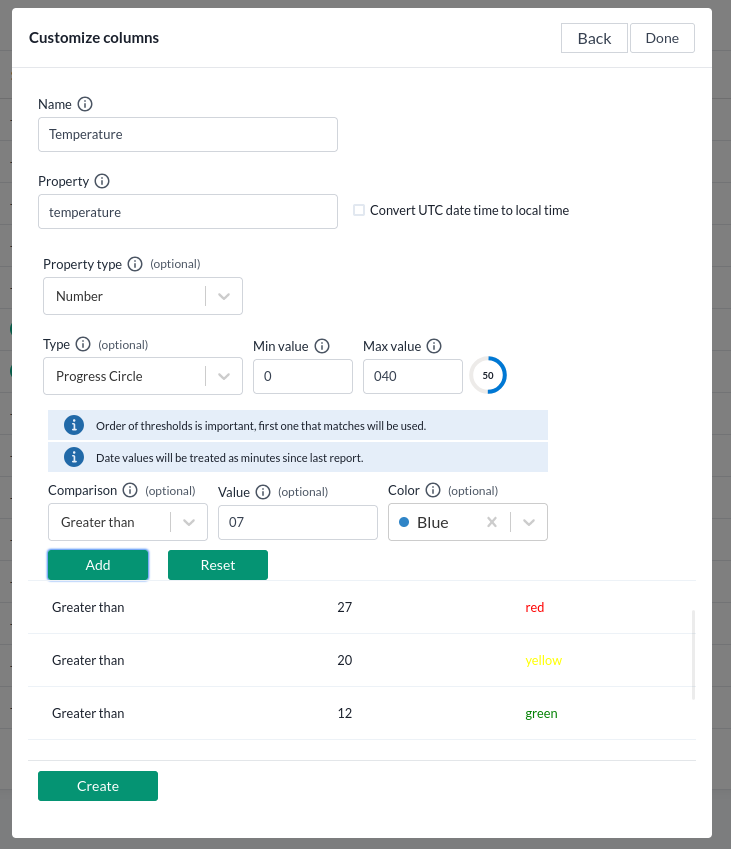Click the info icon next to Property label
731x849 pixels.
pyautogui.click(x=102, y=182)
